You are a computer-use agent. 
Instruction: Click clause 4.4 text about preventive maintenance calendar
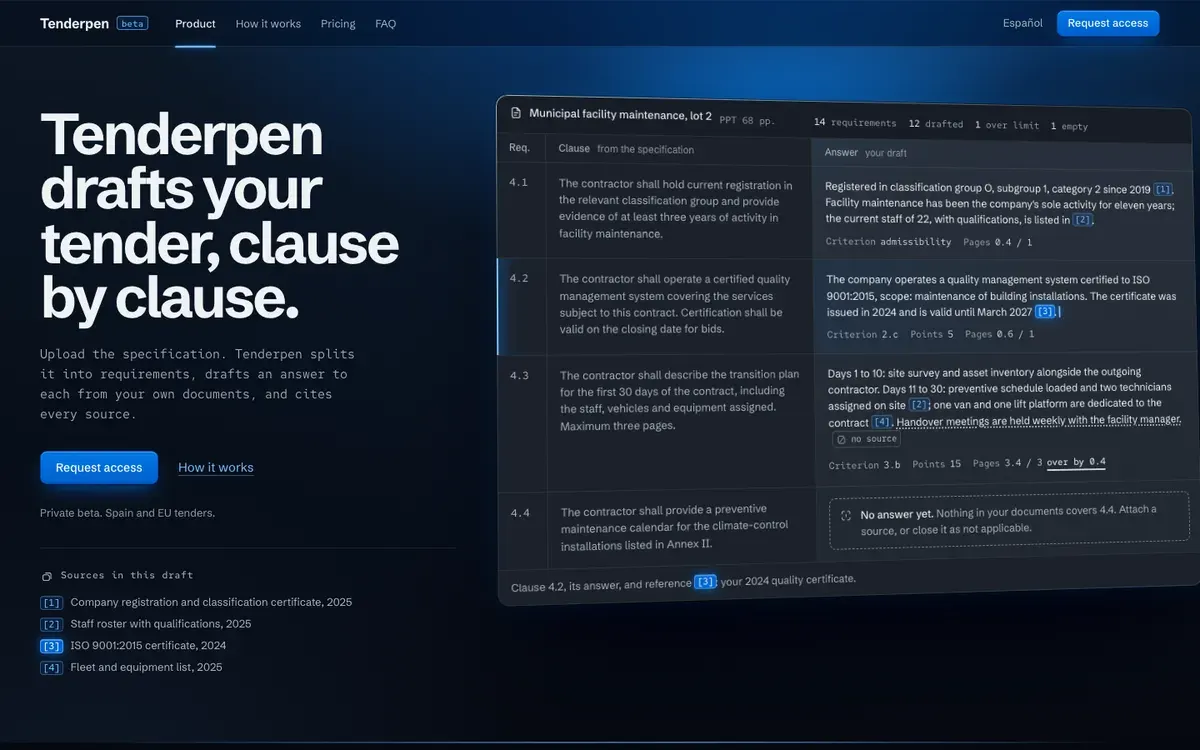point(675,528)
